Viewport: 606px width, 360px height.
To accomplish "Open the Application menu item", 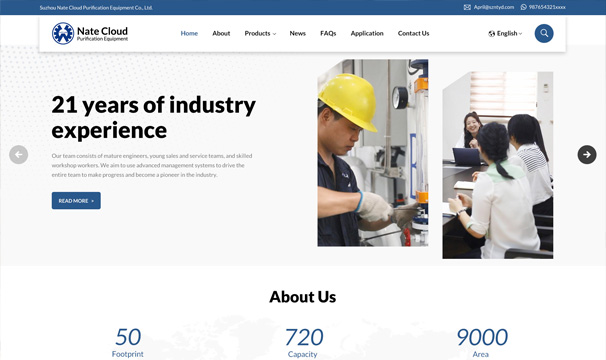I will (x=367, y=34).
